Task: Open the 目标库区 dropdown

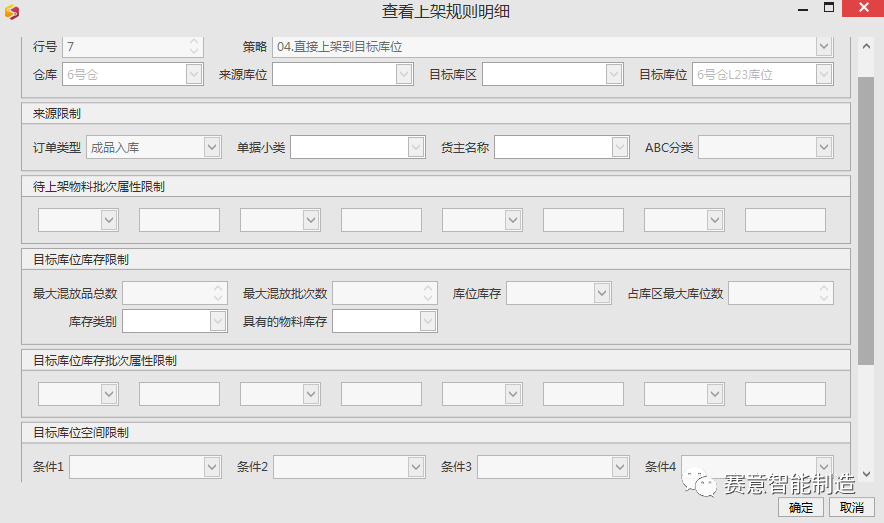Action: [x=614, y=75]
